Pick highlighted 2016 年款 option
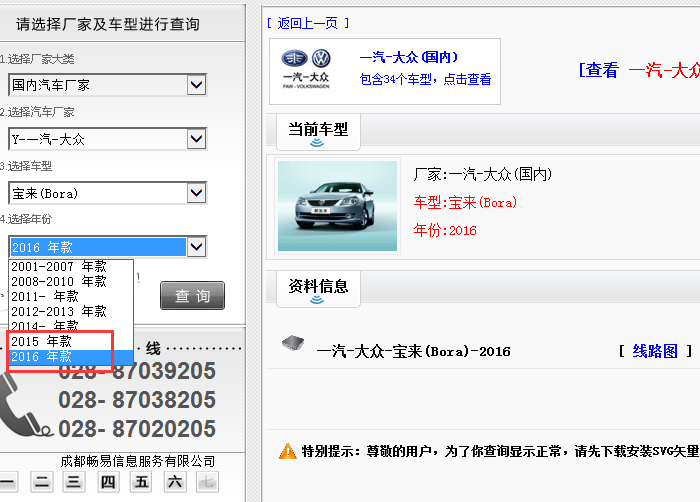The image size is (700, 502). [71, 356]
